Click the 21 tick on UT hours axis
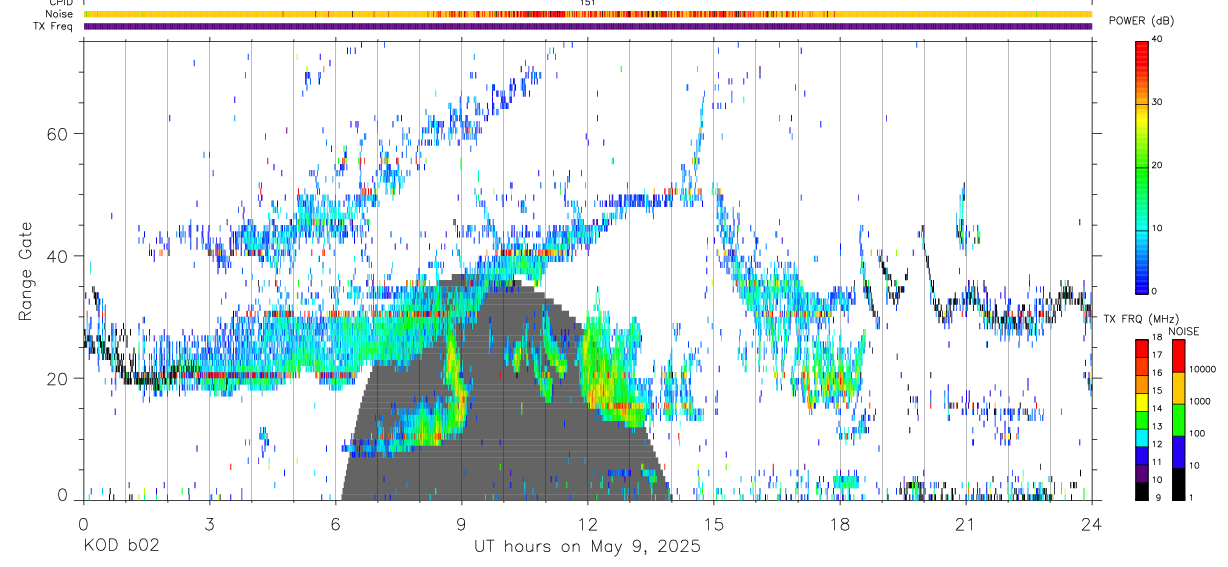Viewport: 1228px width, 567px height. 966,523
